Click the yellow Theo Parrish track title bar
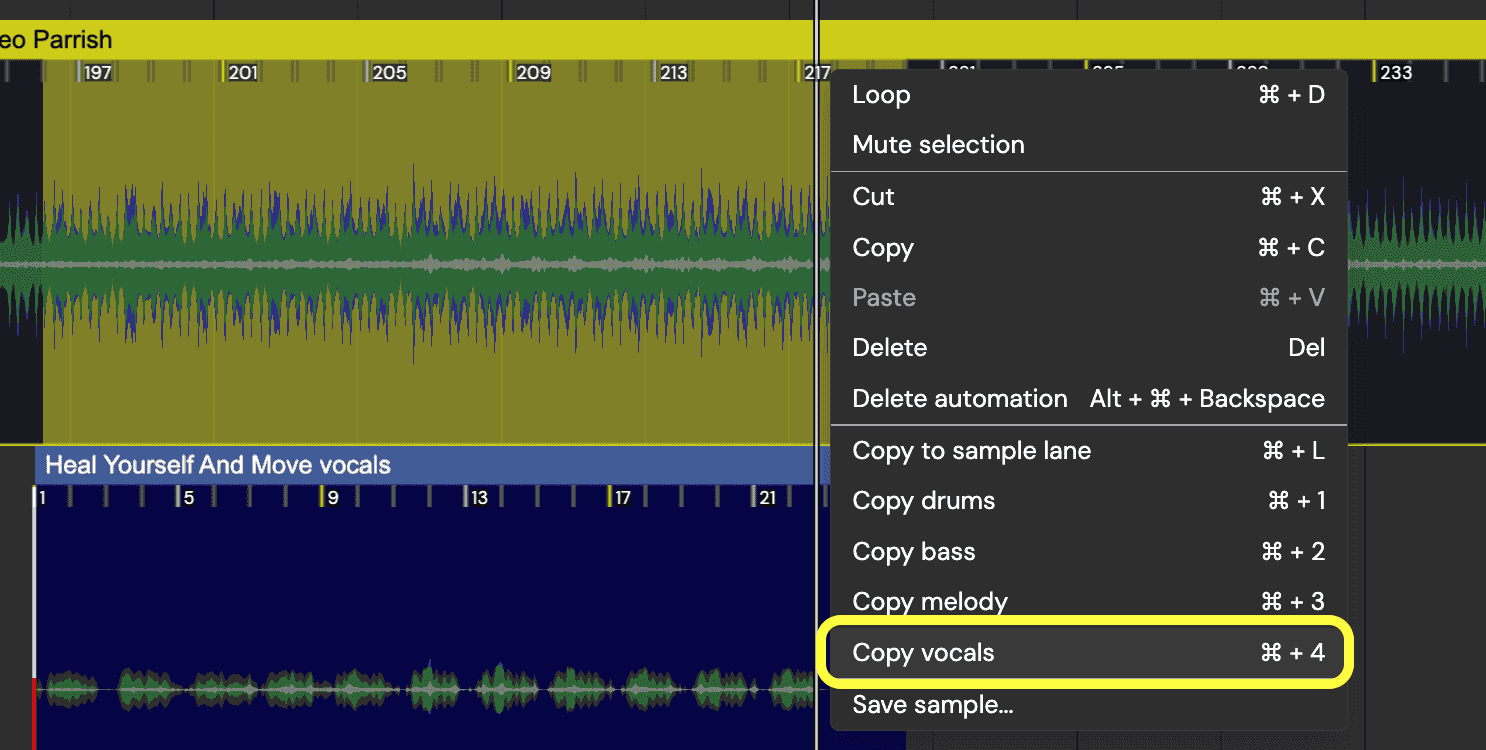Viewport: 1486px width, 750px height. pyautogui.click(x=400, y=39)
